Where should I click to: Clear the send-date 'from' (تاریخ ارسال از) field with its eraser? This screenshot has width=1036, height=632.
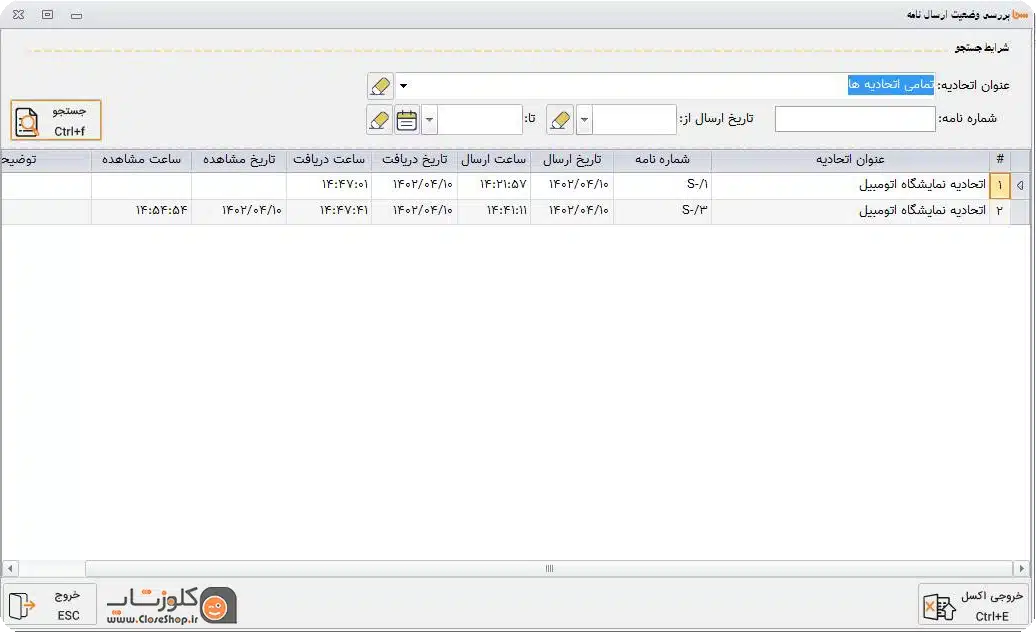[x=560, y=120]
